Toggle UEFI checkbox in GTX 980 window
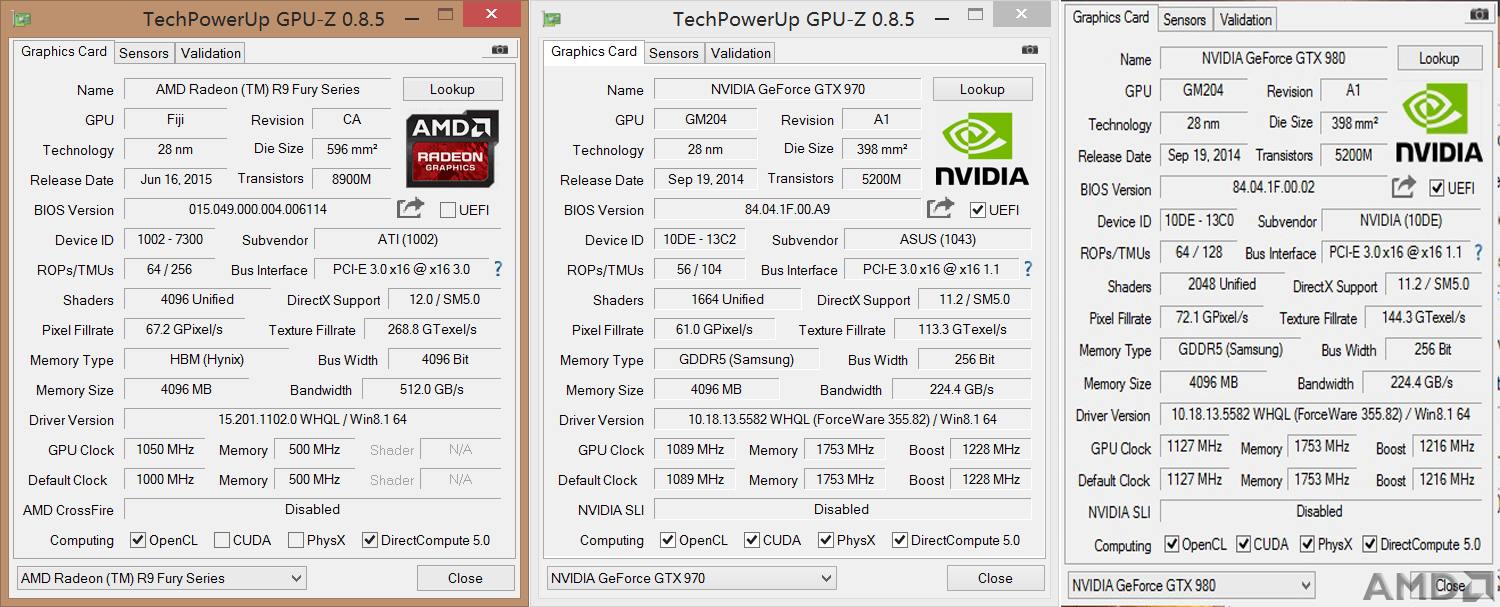Image resolution: width=1500 pixels, height=607 pixels. [1437, 188]
